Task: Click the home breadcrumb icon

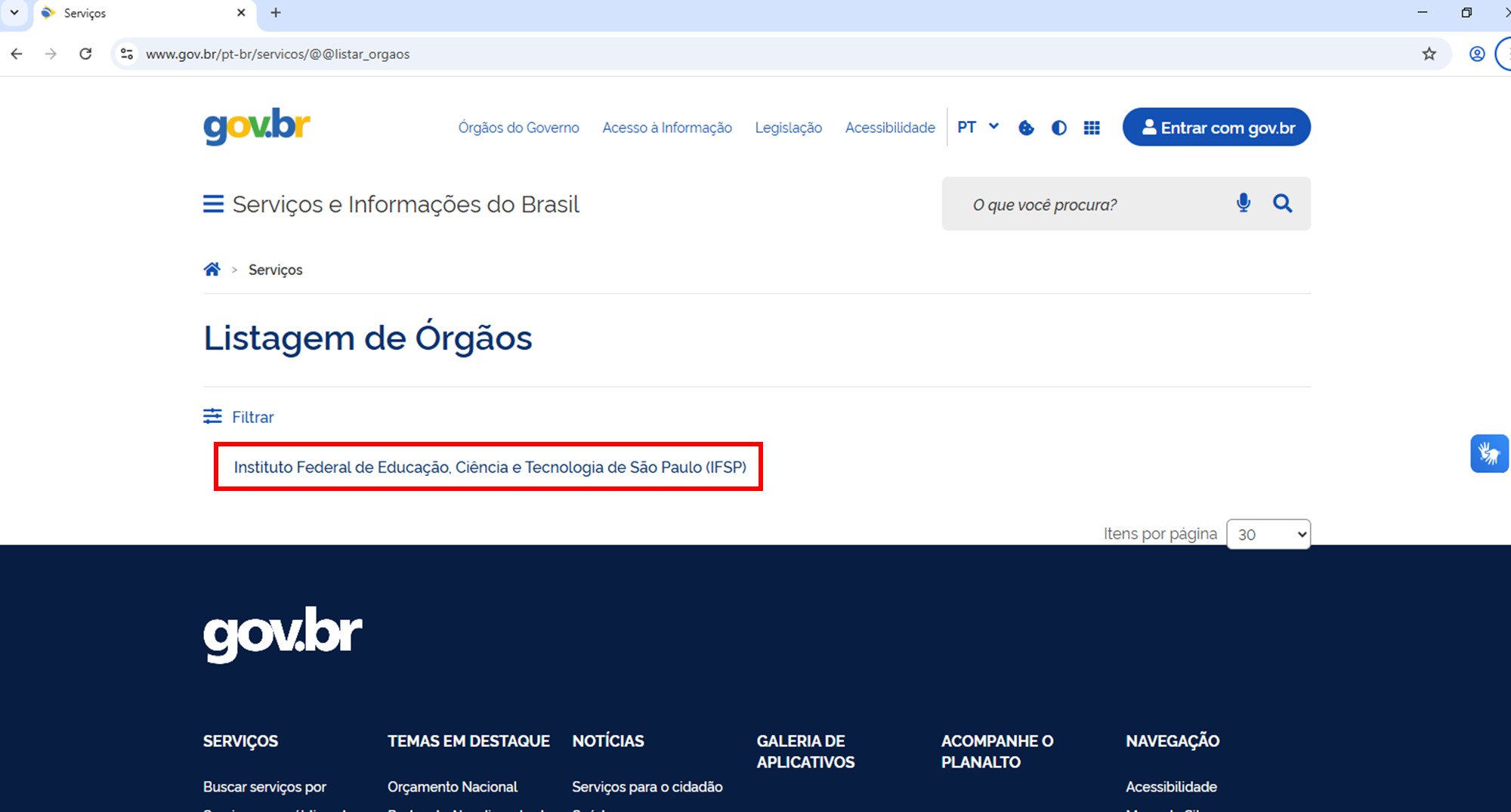Action: [x=212, y=270]
